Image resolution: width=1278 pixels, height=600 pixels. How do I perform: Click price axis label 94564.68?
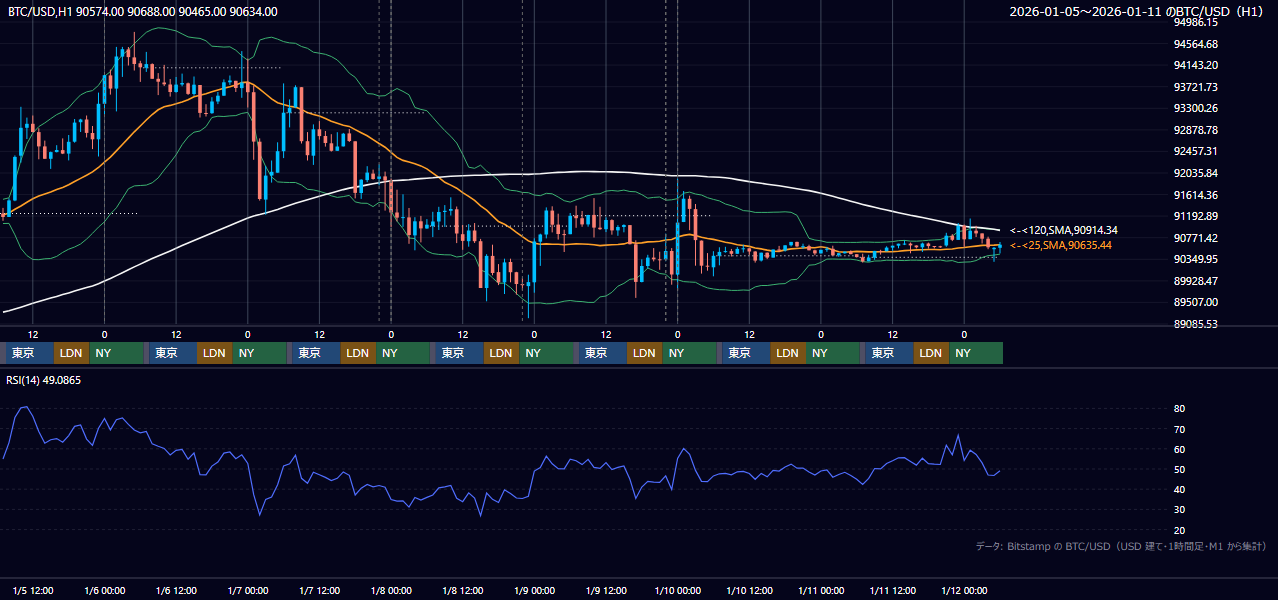1195,44
